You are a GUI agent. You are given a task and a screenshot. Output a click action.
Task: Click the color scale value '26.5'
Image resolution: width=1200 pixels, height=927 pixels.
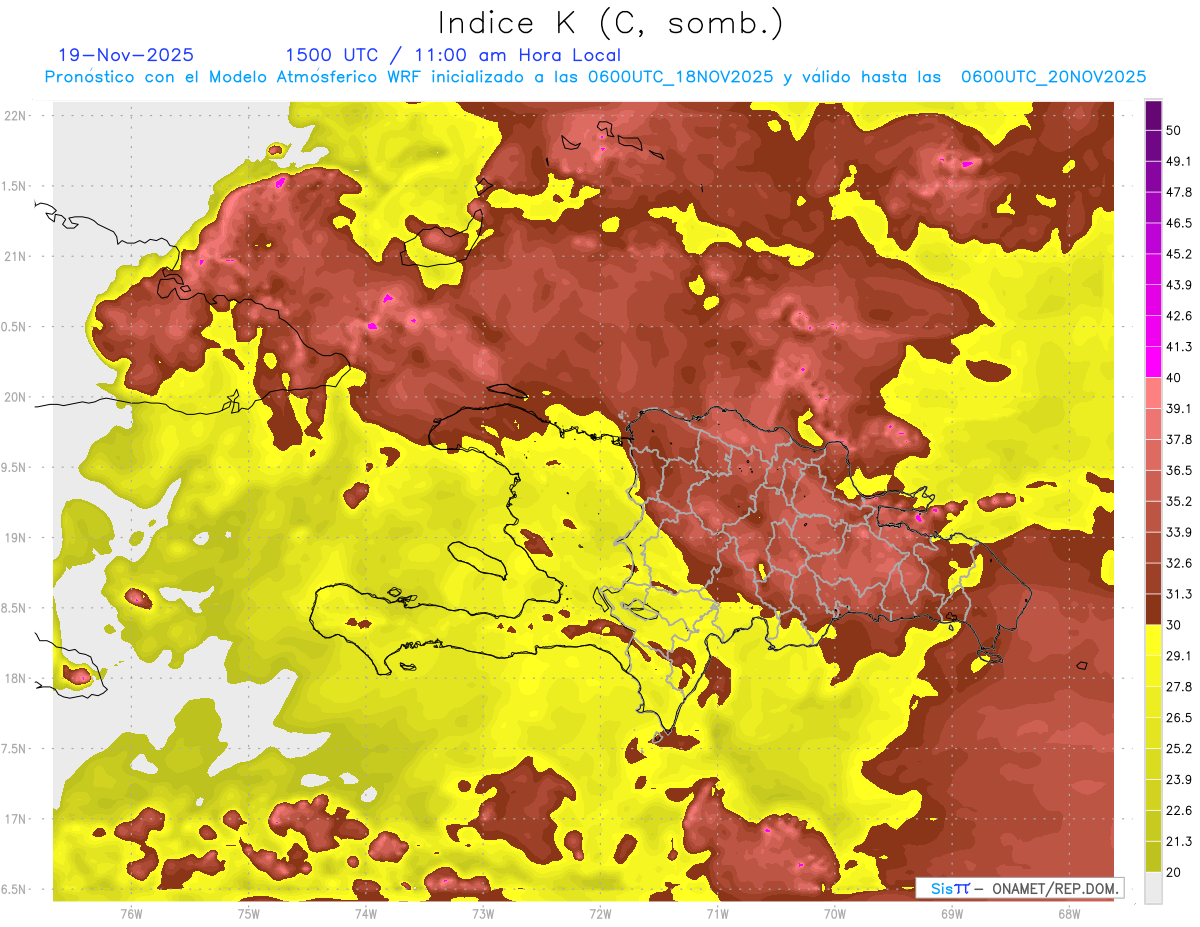pos(1179,718)
